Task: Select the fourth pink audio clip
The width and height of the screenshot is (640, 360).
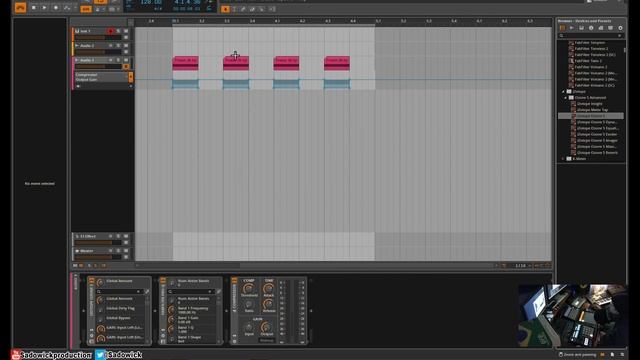Action: [x=337, y=63]
